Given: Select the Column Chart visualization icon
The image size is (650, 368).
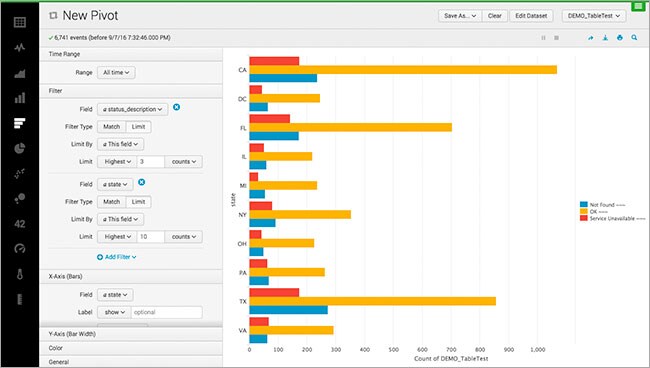Looking at the screenshot, I should coord(19,98).
